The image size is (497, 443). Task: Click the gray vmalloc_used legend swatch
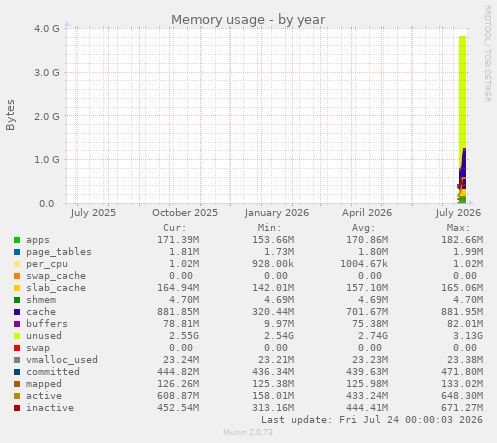(x=17, y=360)
